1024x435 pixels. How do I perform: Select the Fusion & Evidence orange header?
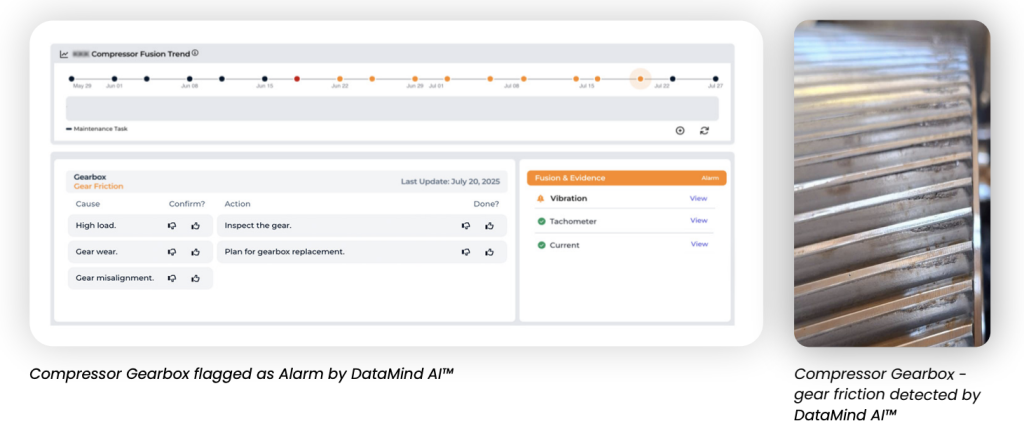click(626, 178)
